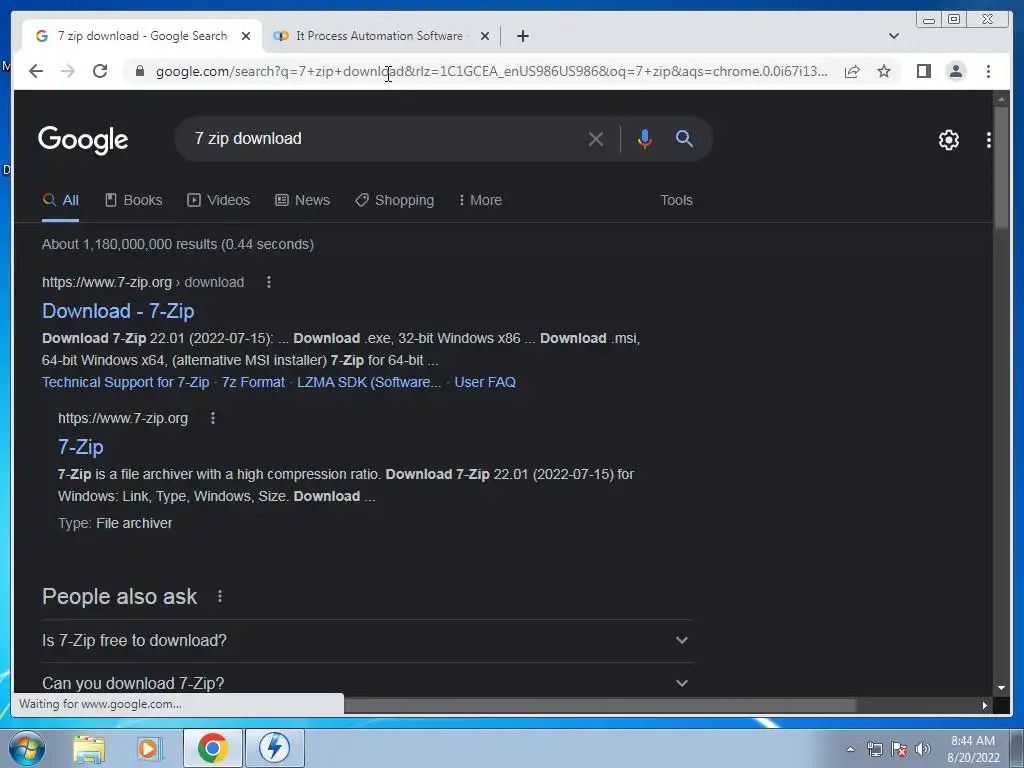
Task: Open Google quick settings gear
Action: coord(949,140)
